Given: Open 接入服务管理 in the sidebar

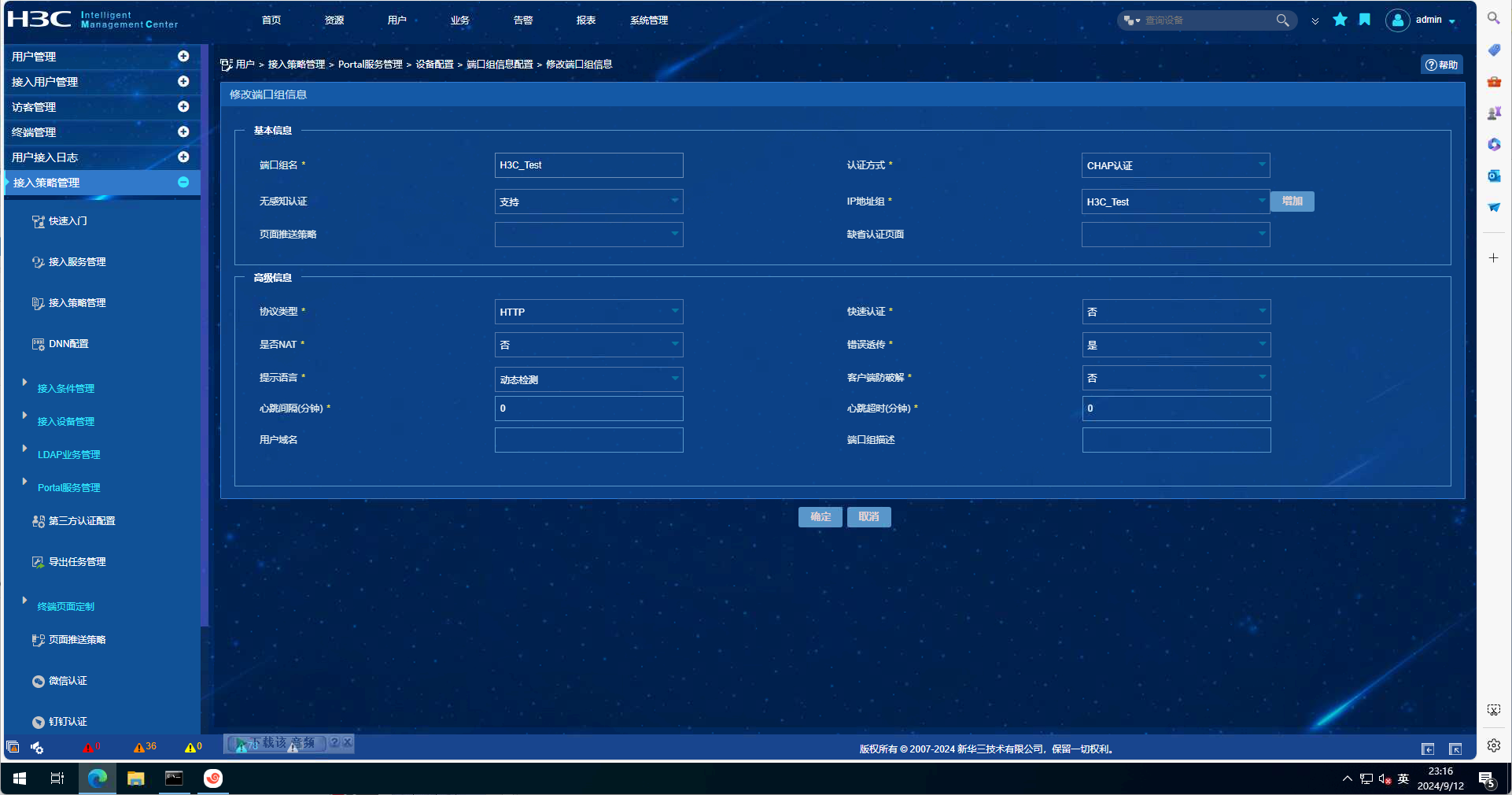Looking at the screenshot, I should 77,262.
